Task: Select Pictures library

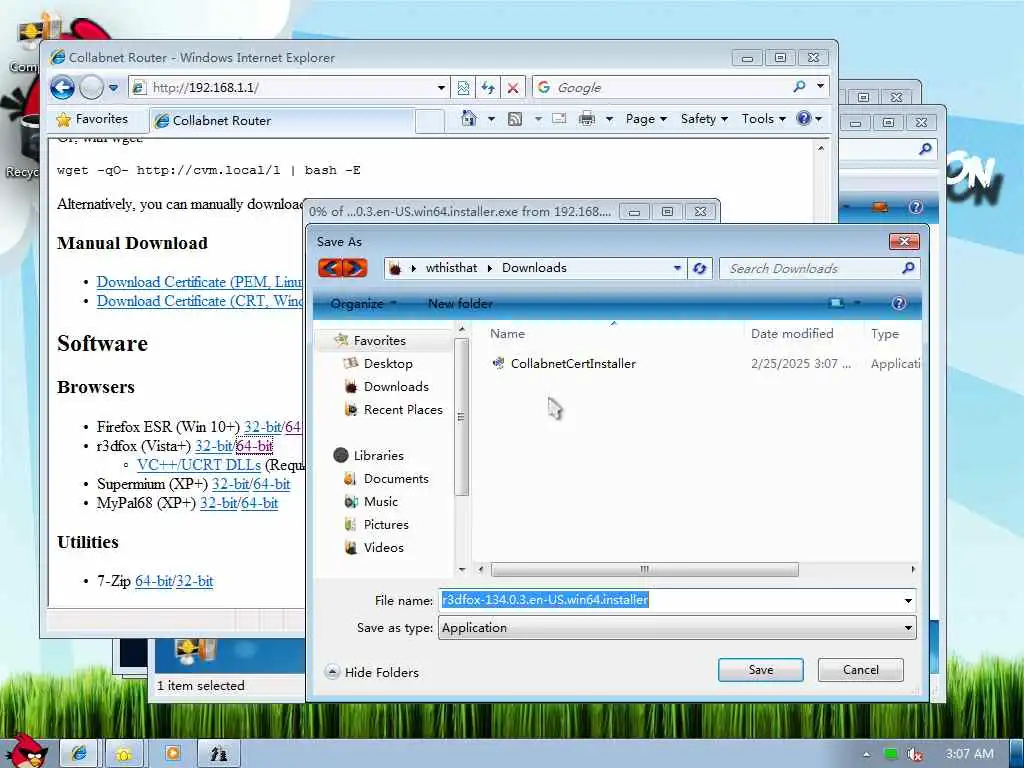Action: [385, 524]
